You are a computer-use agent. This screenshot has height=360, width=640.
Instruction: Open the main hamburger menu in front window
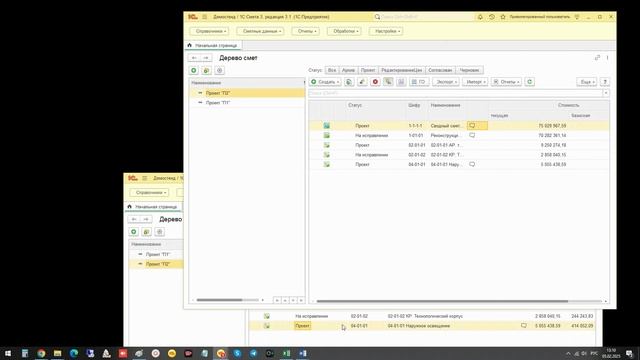click(204, 17)
